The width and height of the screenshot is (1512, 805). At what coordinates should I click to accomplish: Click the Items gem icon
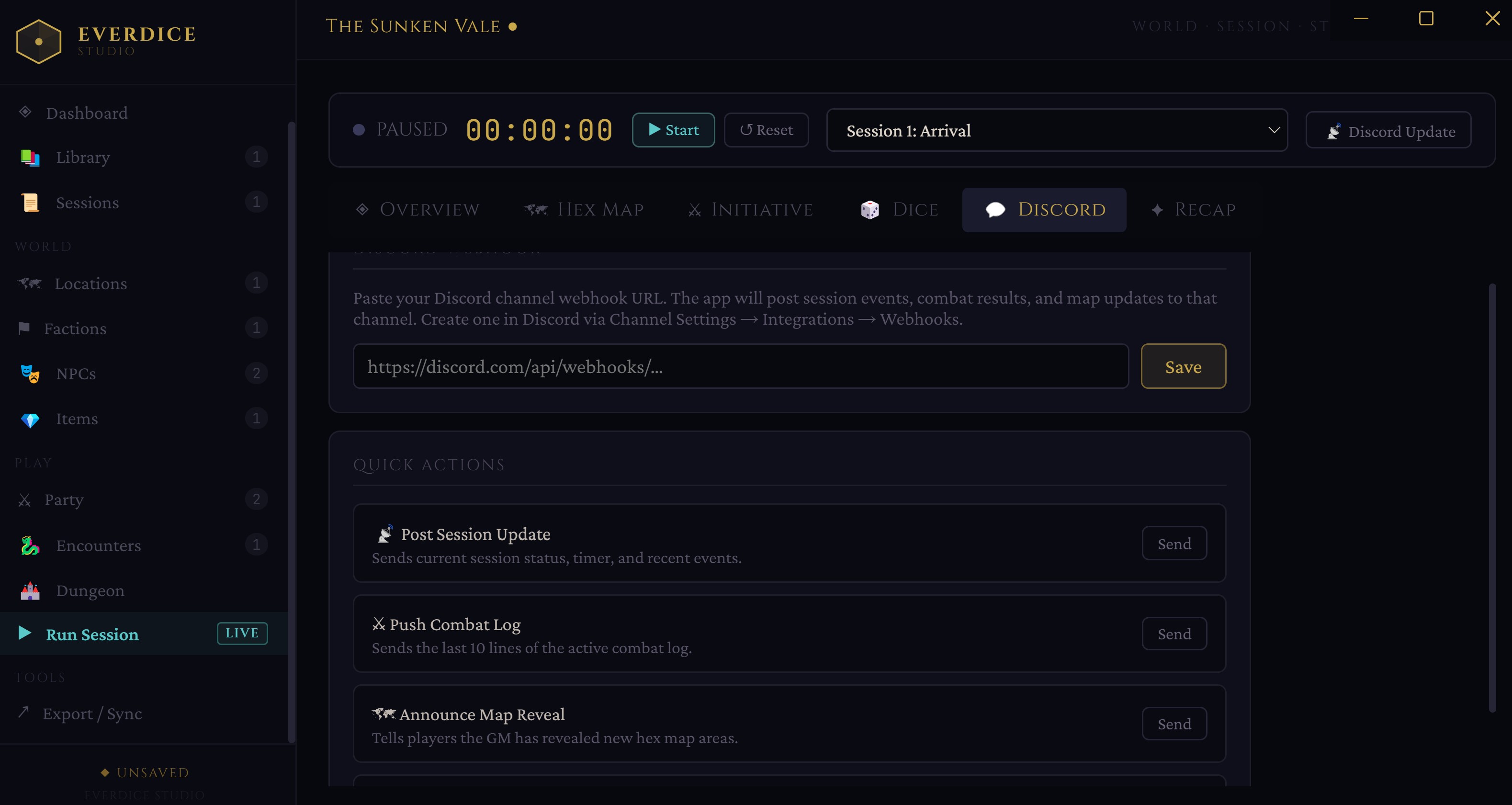30,419
